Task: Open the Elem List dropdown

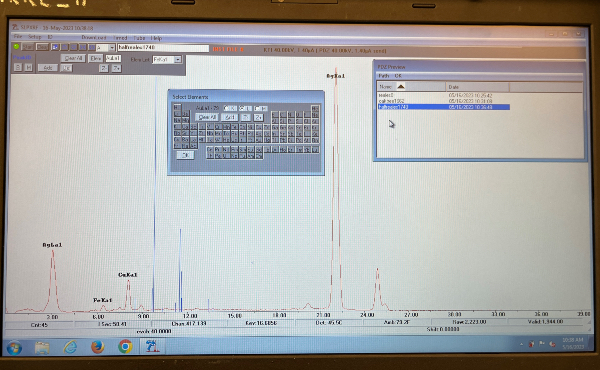Action: tap(178, 59)
